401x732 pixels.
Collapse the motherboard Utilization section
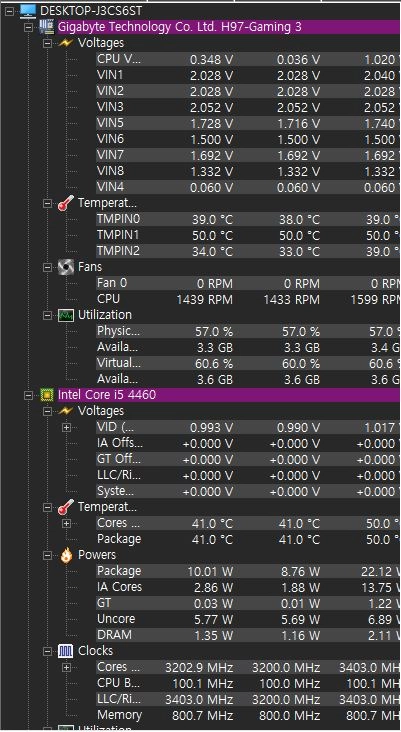(48, 316)
